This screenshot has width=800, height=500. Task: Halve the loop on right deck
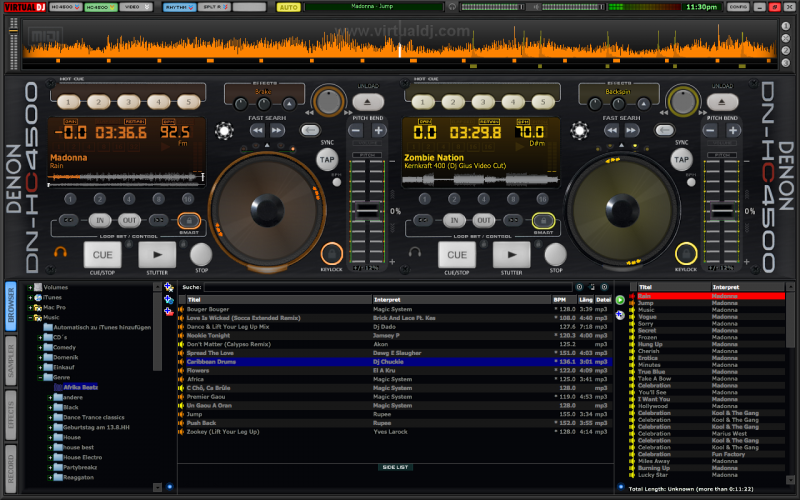(423, 220)
